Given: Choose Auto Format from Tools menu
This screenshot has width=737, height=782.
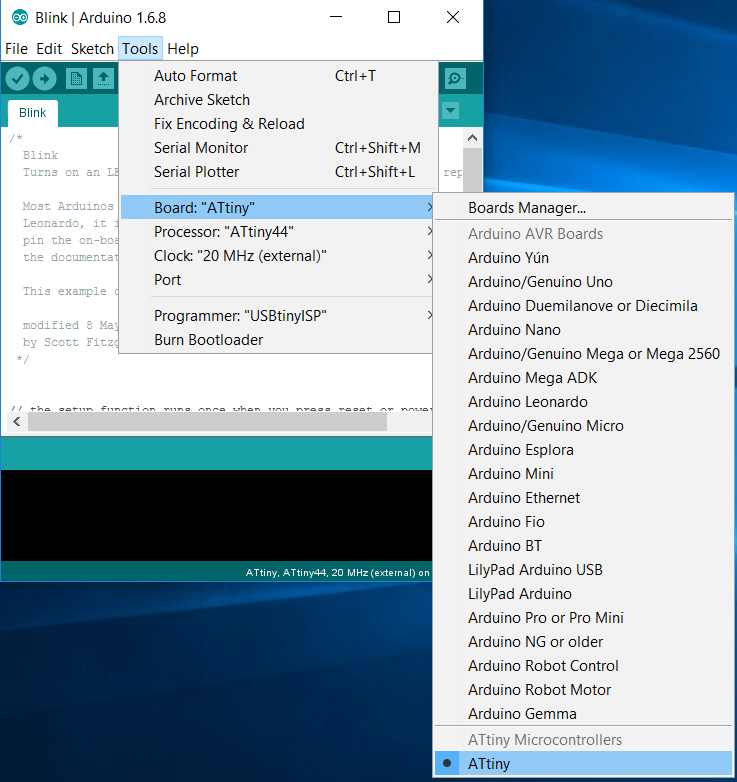Looking at the screenshot, I should pos(277,76).
